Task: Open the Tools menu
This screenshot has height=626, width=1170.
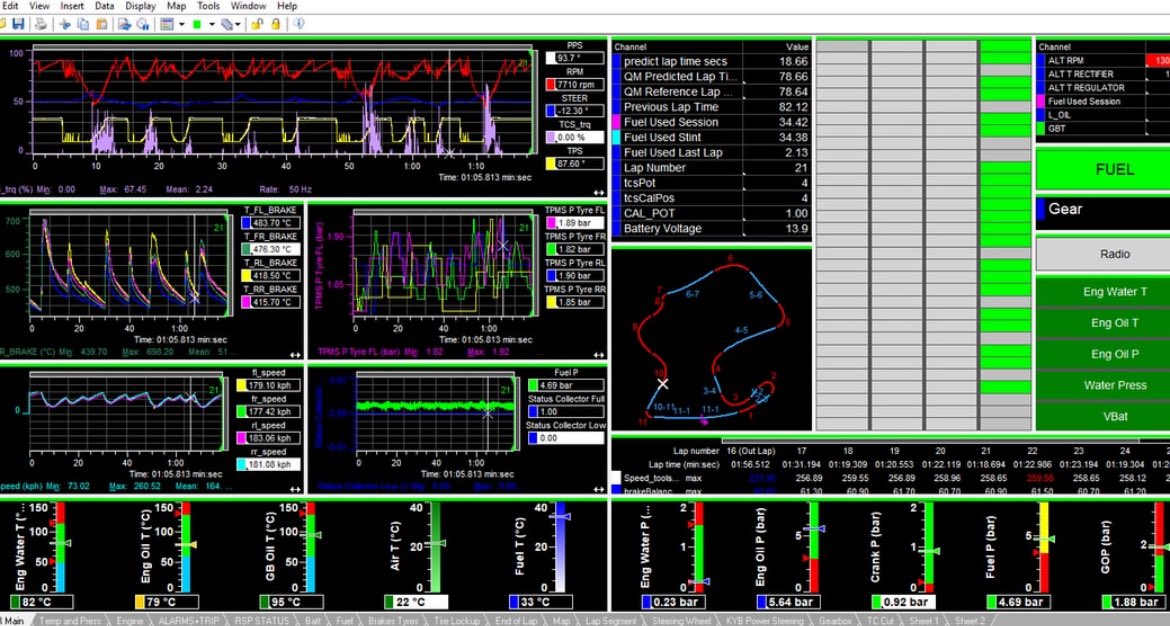Action: point(209,6)
